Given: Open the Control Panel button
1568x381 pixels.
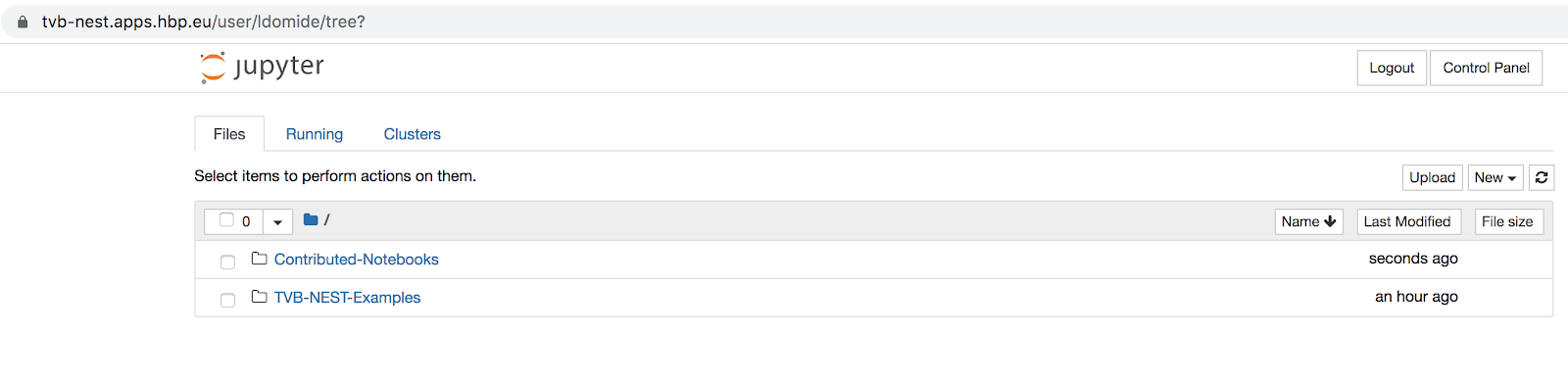Looking at the screenshot, I should pos(1486,68).
